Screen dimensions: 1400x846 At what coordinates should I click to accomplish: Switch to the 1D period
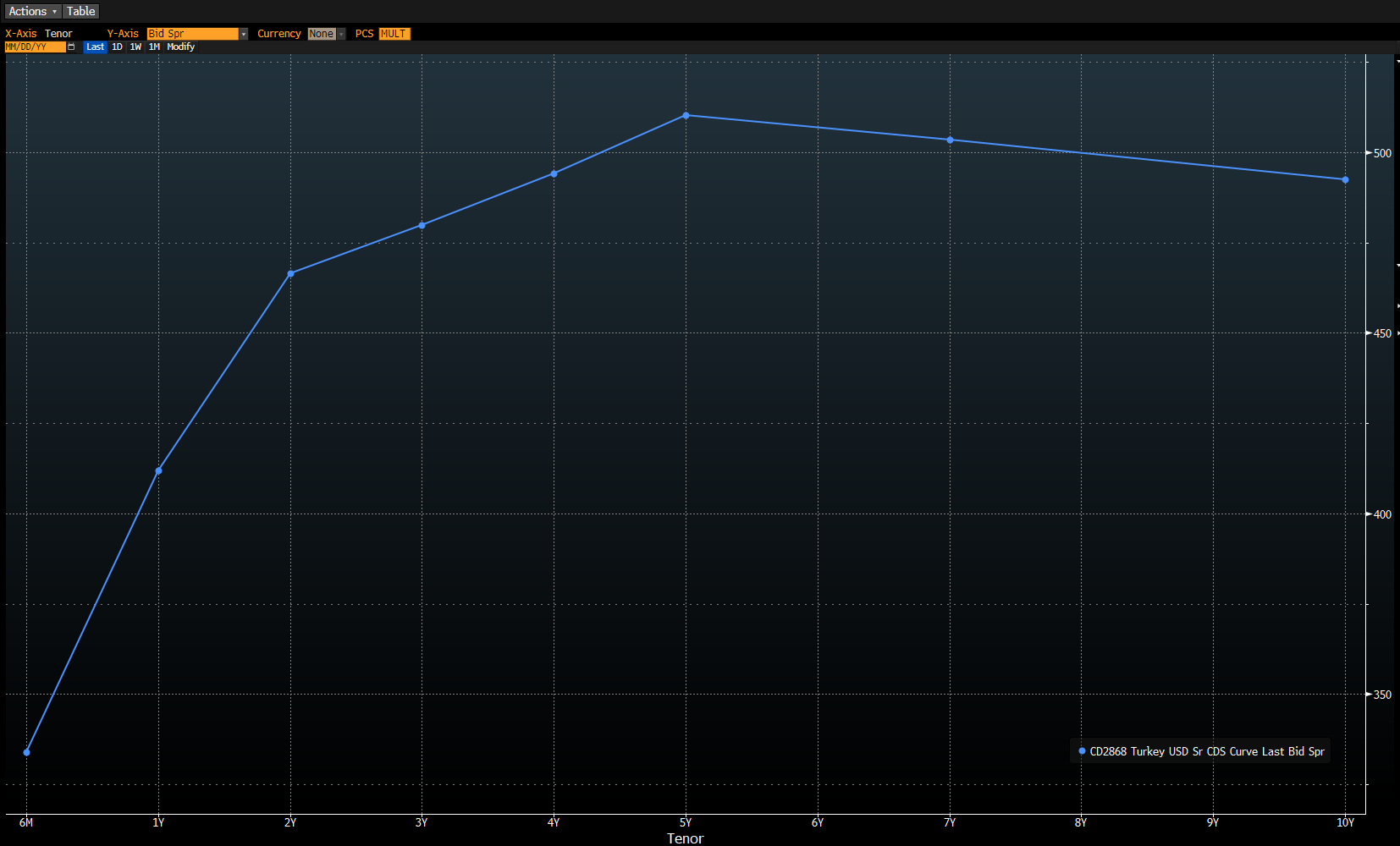117,47
